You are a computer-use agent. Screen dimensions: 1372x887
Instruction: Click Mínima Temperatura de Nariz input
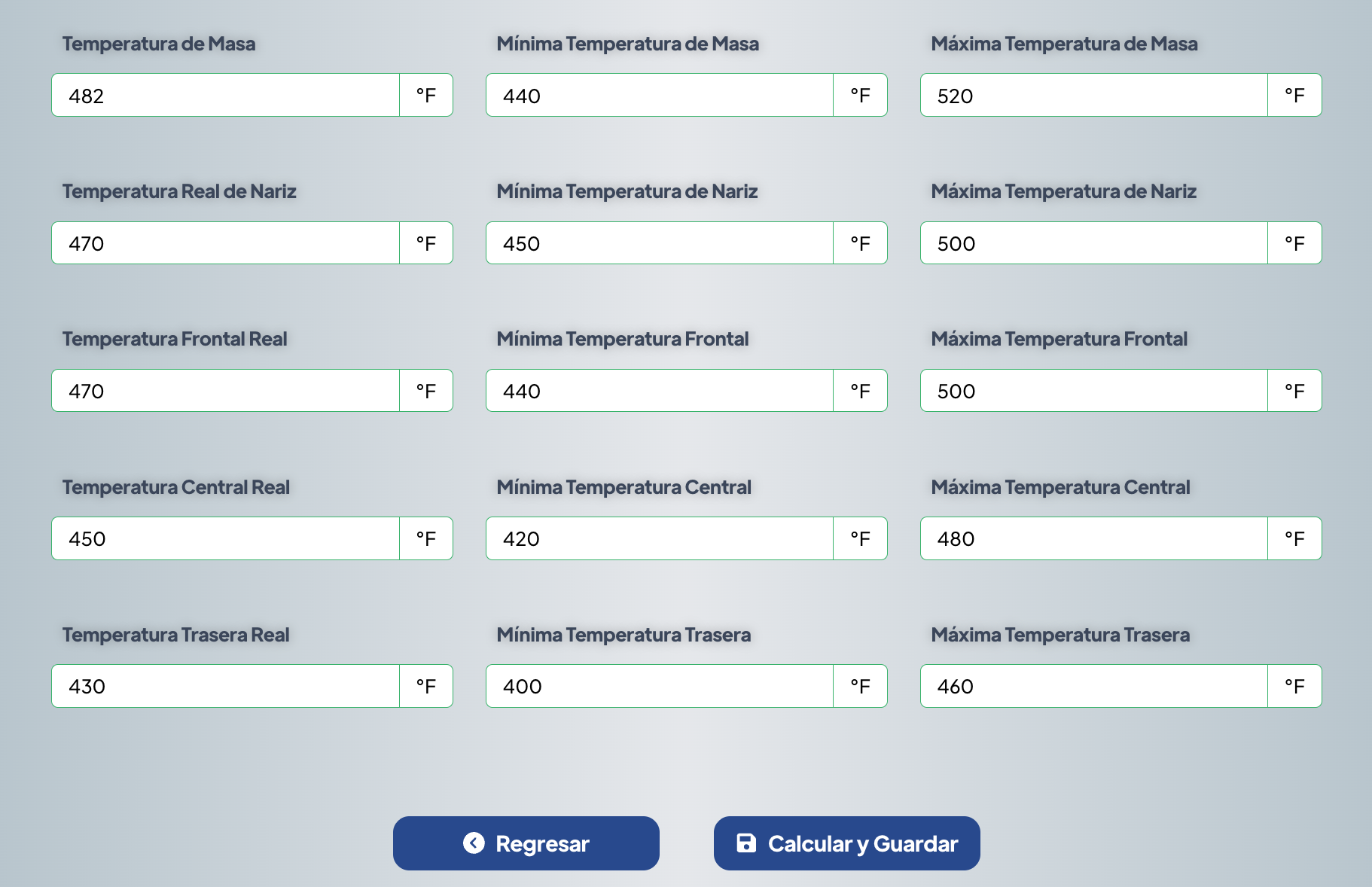[x=660, y=243]
